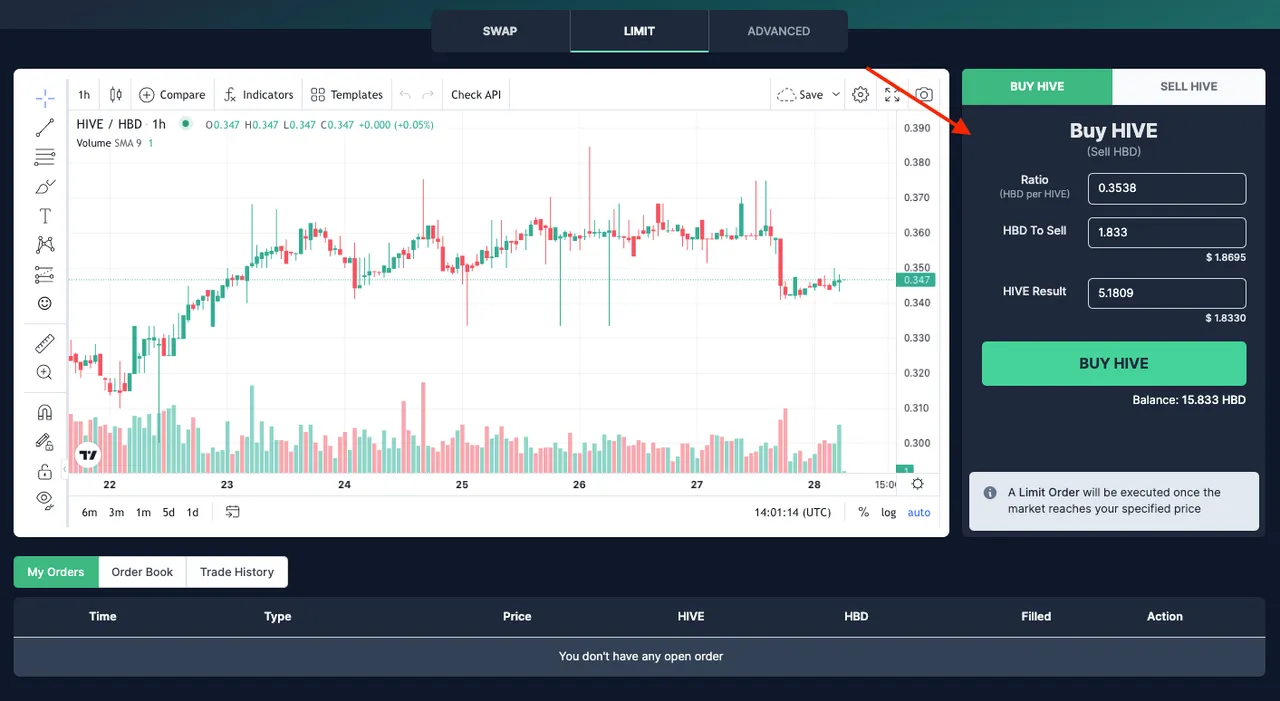
Task: Click the Price column header
Action: tap(517, 616)
